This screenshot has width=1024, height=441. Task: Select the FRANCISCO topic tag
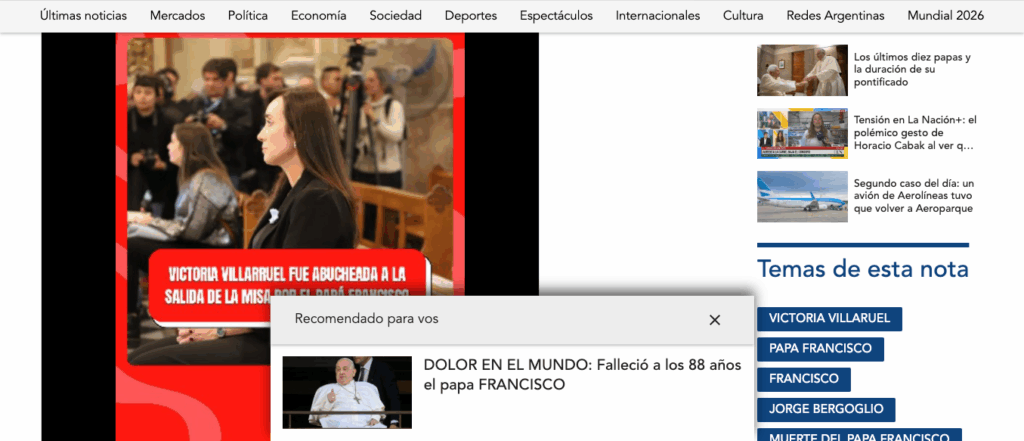804,379
